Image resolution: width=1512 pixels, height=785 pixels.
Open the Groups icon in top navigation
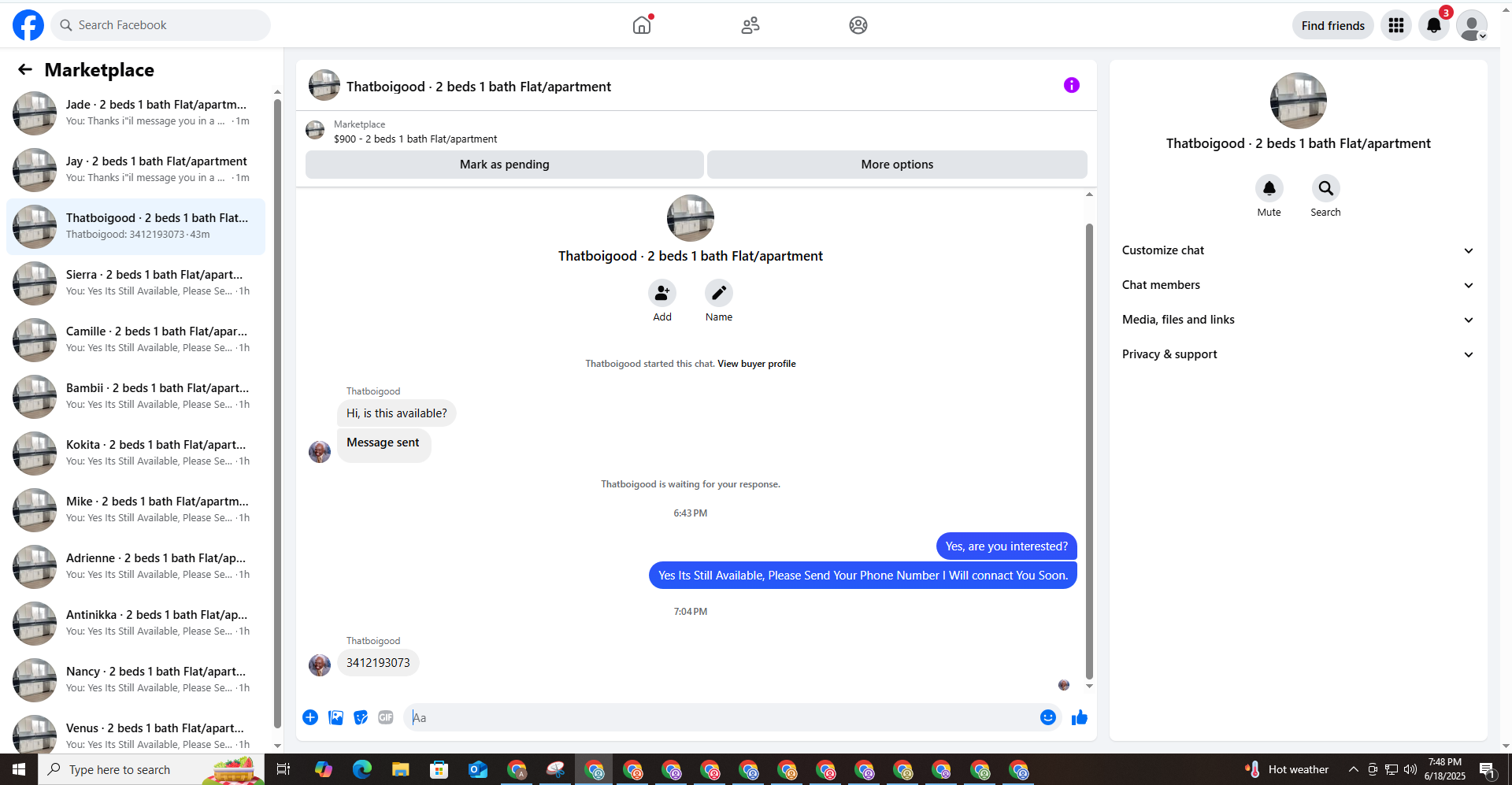coord(858,25)
